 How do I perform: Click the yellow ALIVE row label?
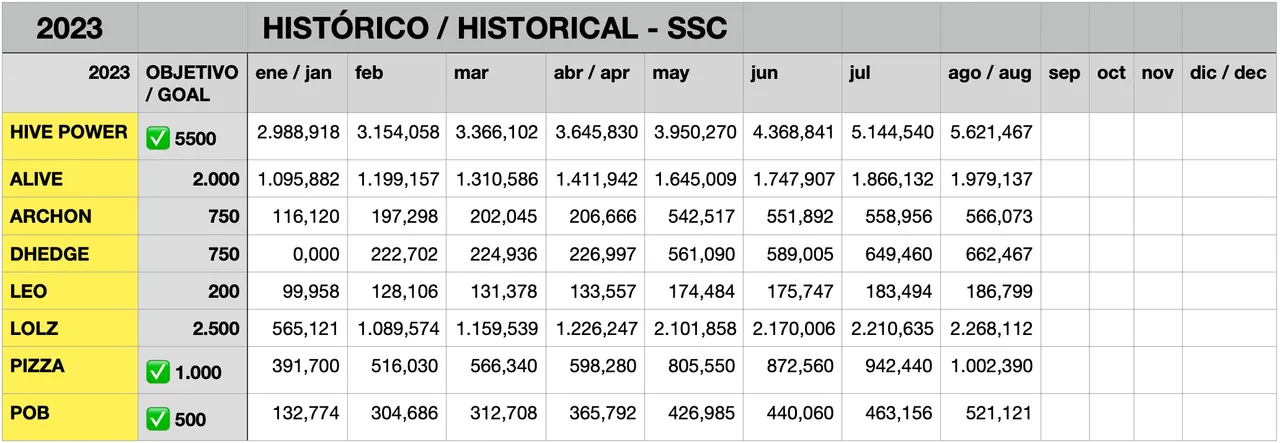point(37,180)
